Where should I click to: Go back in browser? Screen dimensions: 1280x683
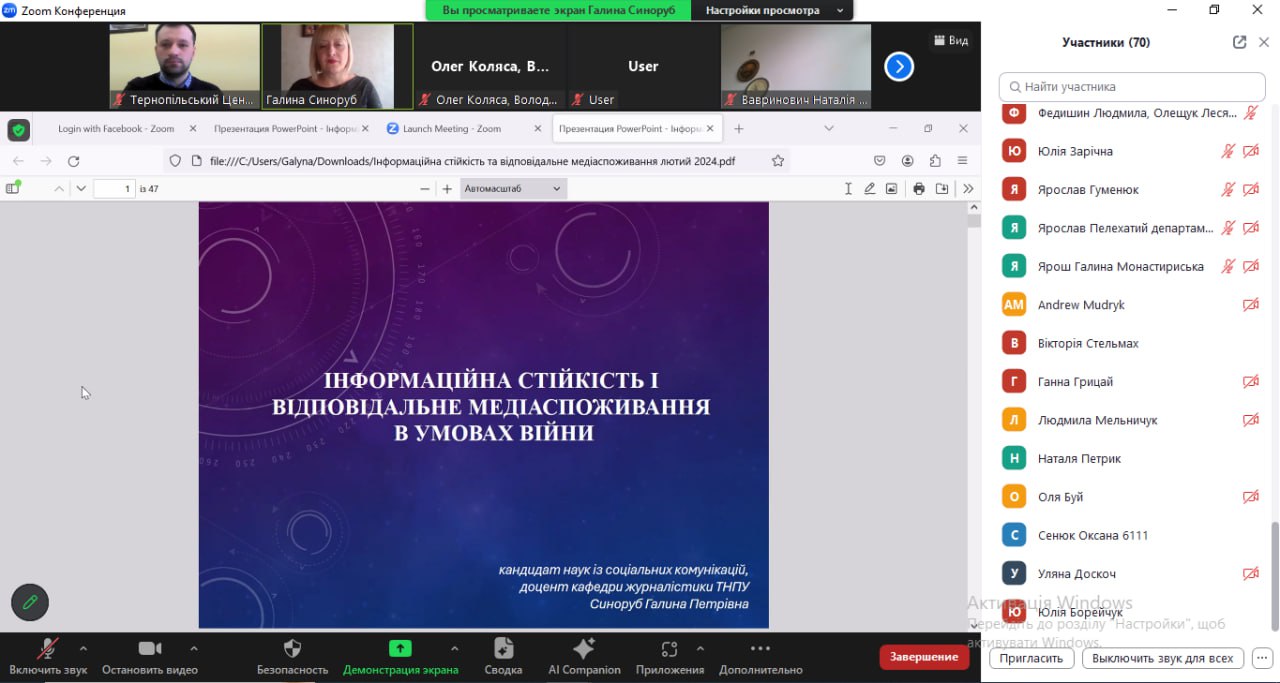click(x=18, y=161)
